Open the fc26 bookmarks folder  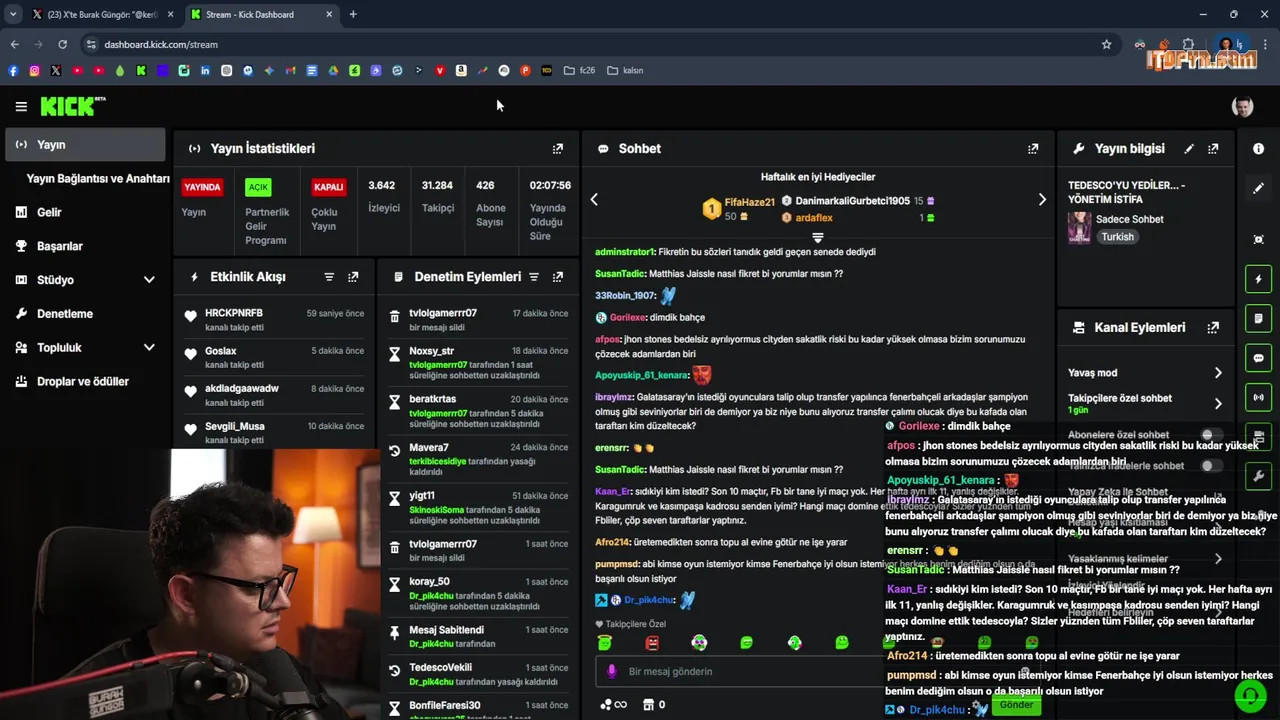(x=580, y=71)
